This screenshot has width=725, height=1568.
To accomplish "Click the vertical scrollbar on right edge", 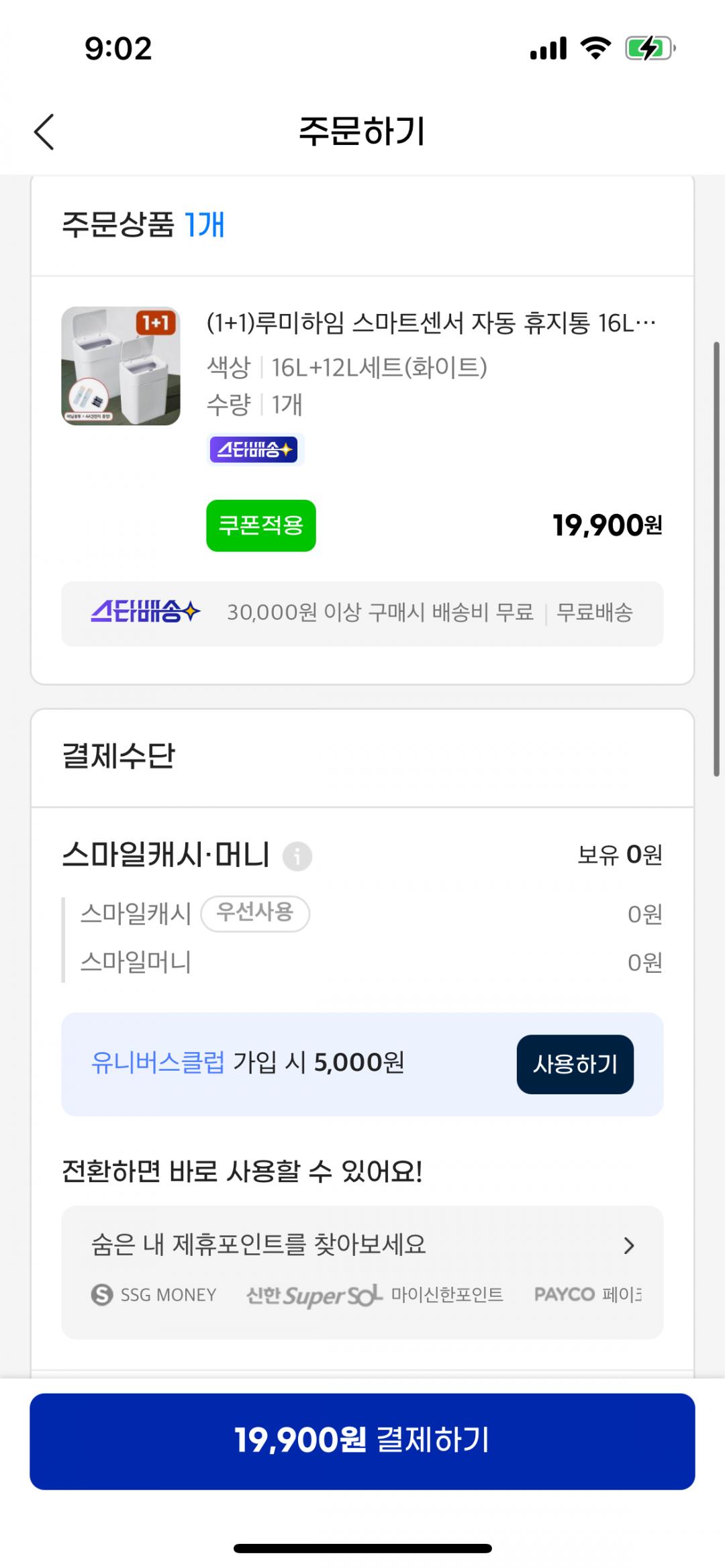I will pyautogui.click(x=716, y=558).
